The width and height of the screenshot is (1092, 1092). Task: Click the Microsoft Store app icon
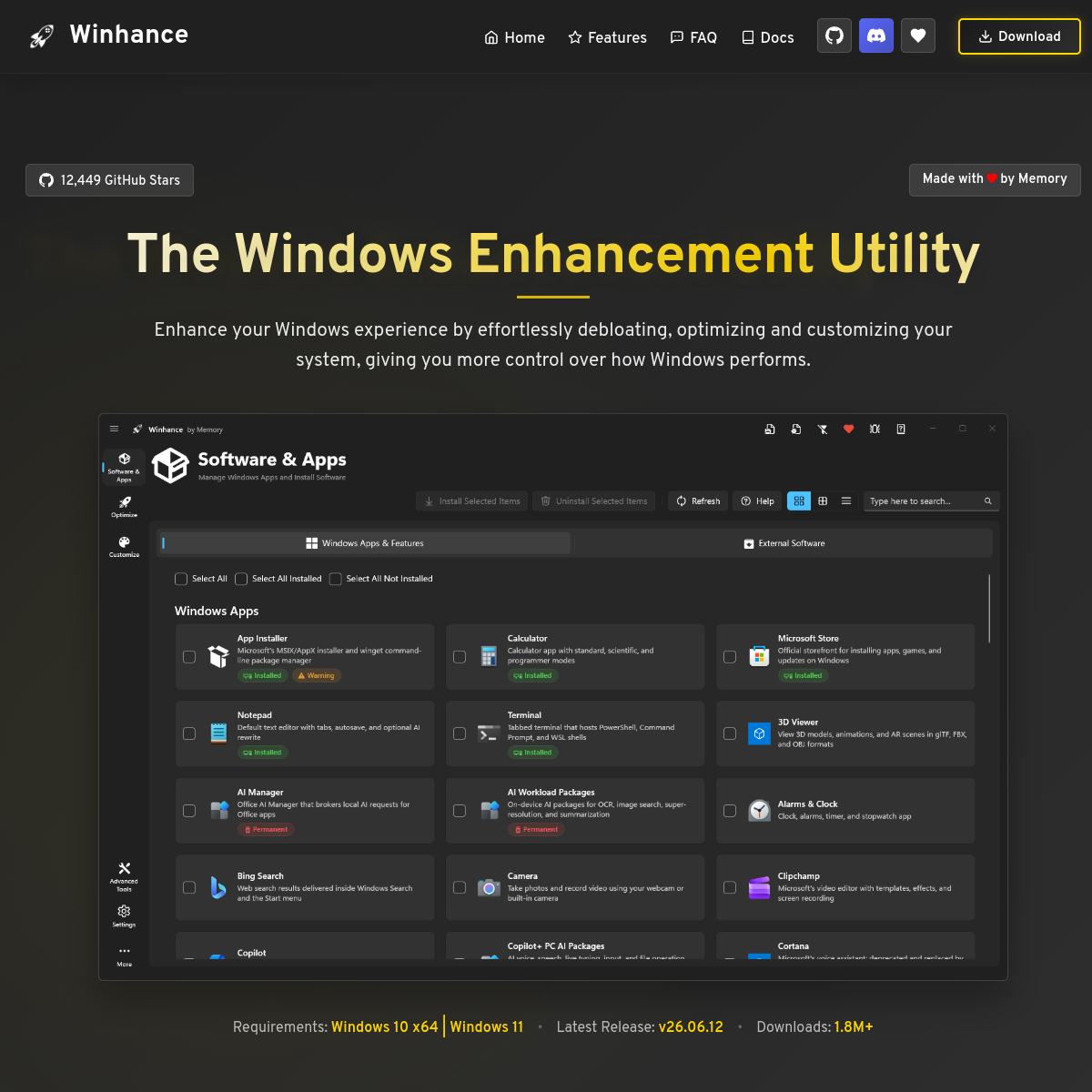pos(759,656)
